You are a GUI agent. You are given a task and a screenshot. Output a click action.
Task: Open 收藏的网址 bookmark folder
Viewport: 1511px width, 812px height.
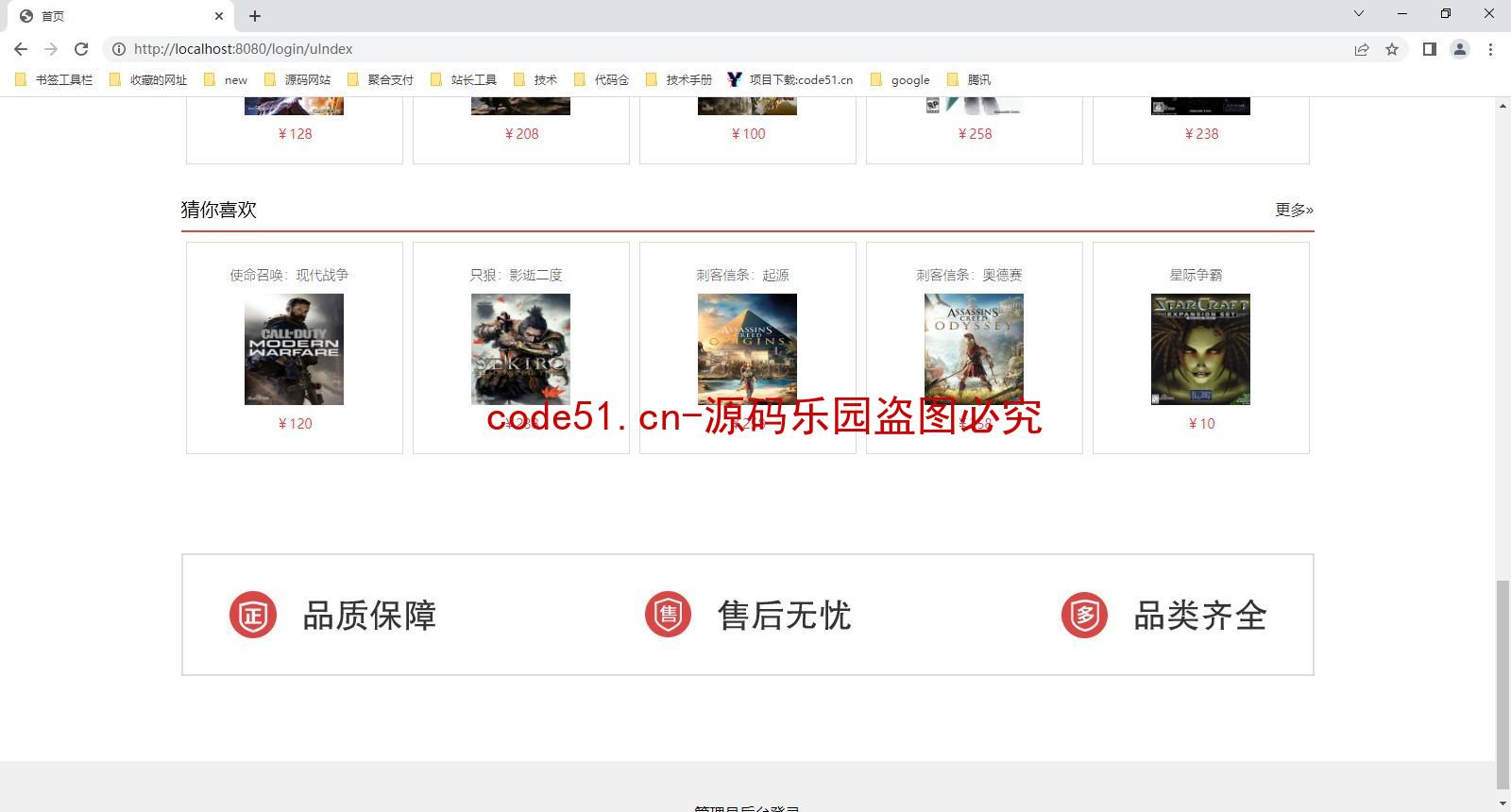pyautogui.click(x=149, y=80)
